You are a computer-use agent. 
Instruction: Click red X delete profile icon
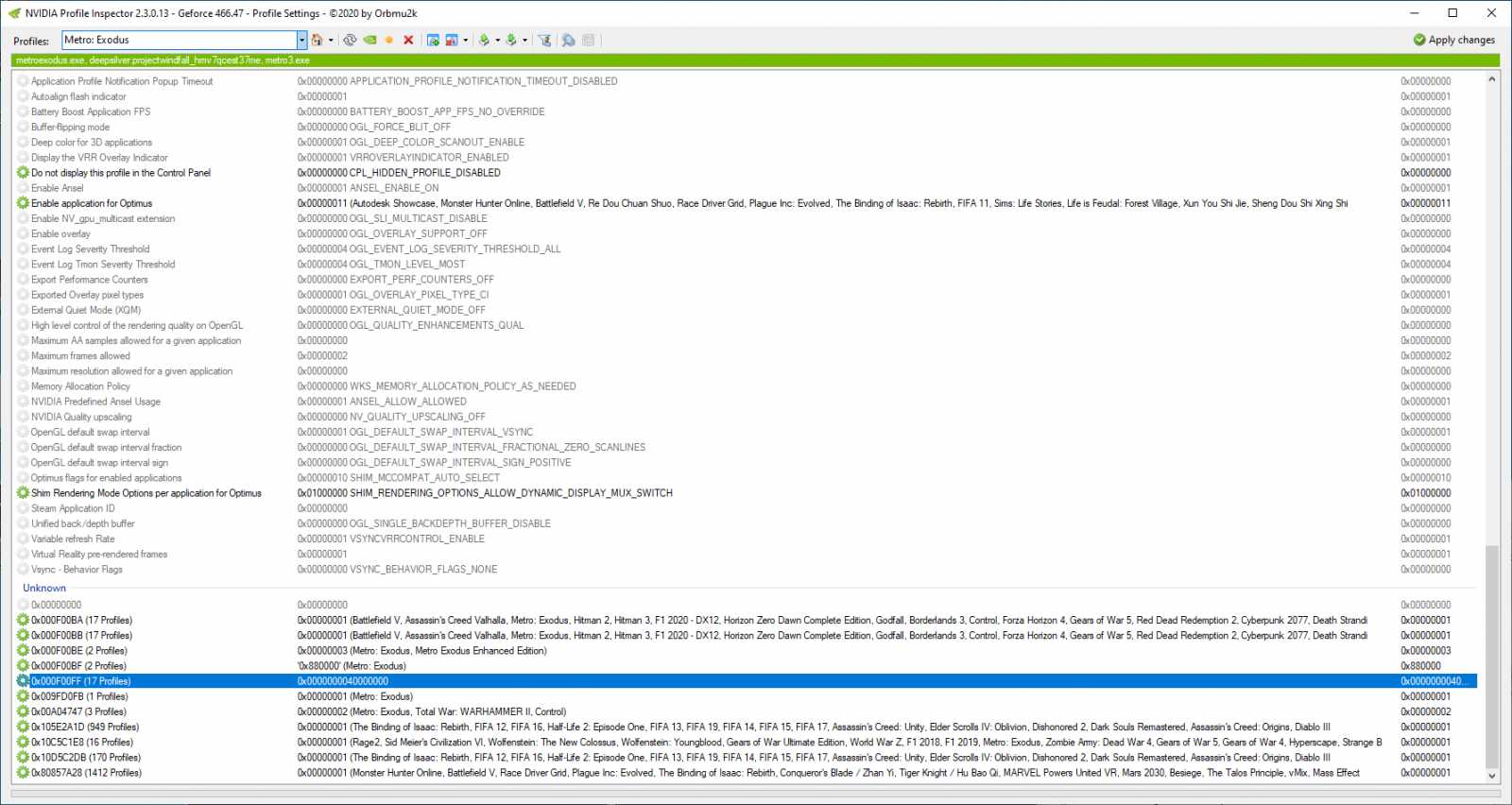tap(408, 40)
